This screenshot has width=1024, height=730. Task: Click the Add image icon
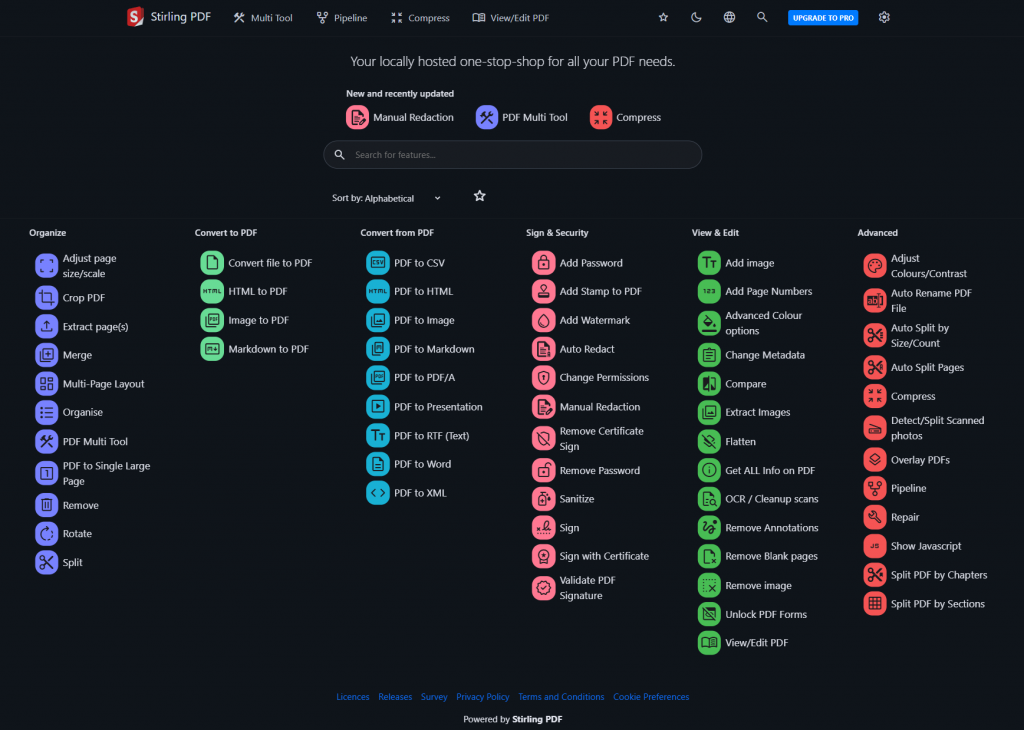709,262
